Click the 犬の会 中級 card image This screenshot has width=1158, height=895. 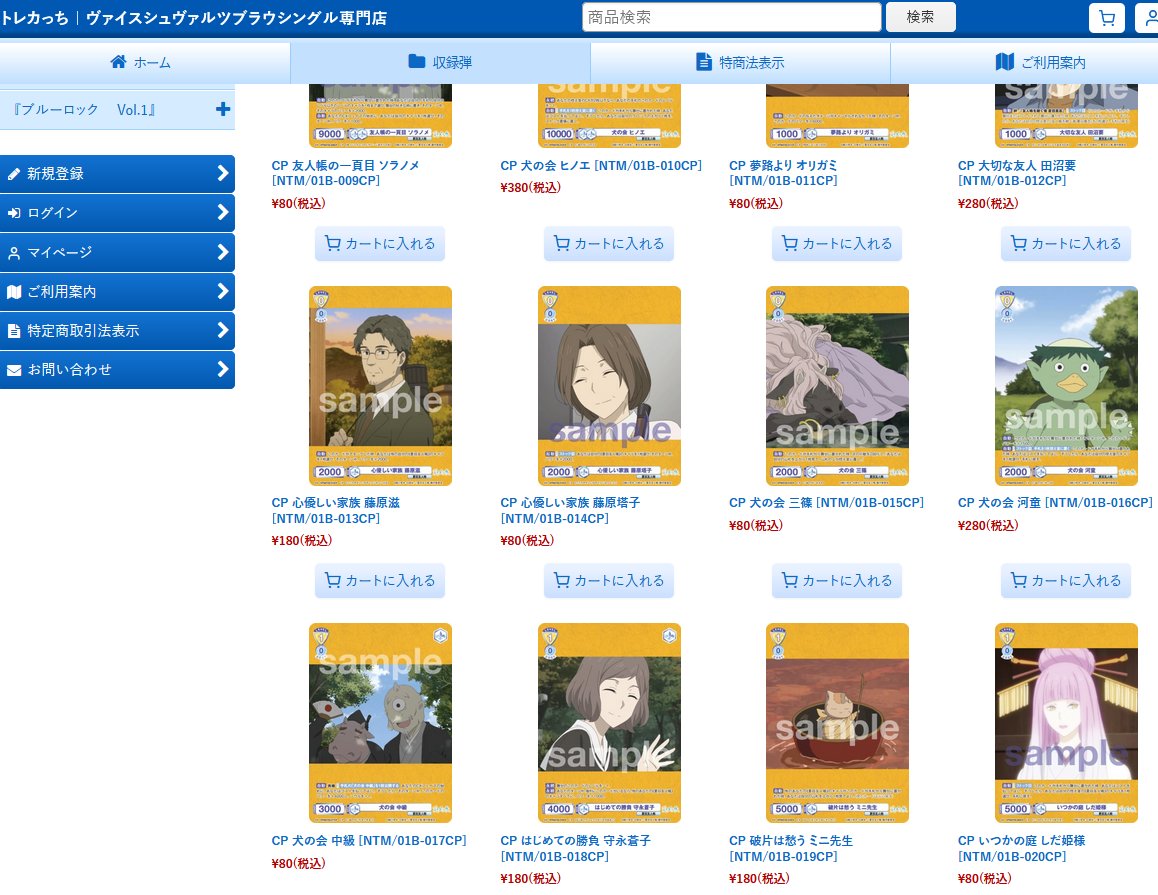380,723
